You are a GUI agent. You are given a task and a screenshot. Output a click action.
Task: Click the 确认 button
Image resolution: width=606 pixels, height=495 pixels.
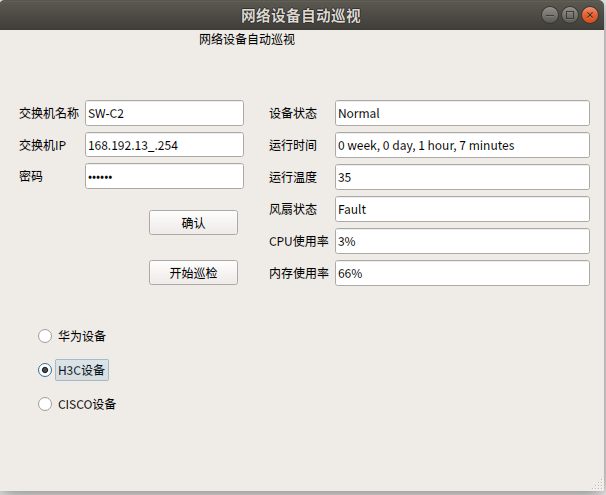pyautogui.click(x=193, y=223)
